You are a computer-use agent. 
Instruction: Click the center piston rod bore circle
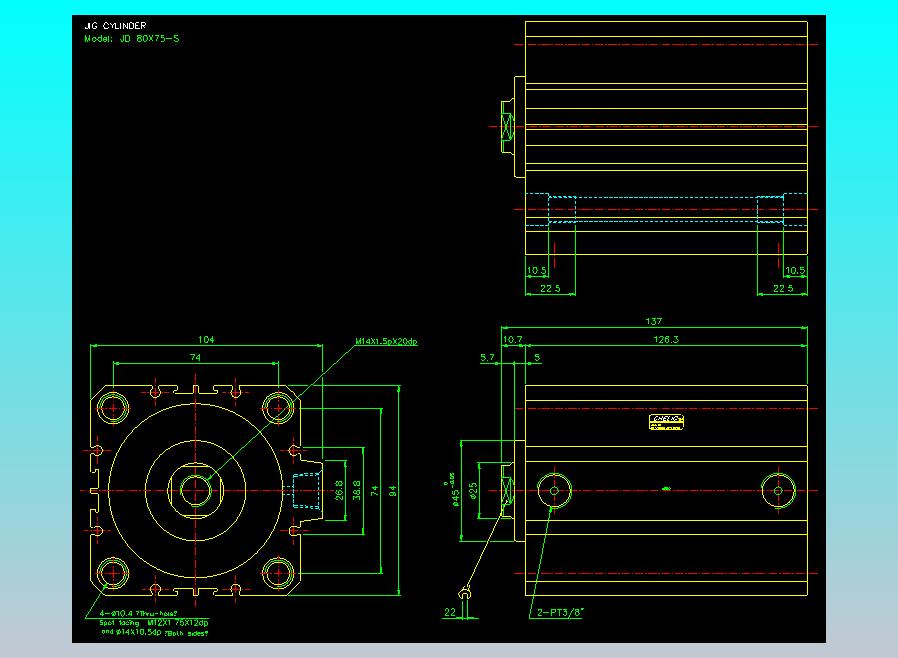(195, 490)
